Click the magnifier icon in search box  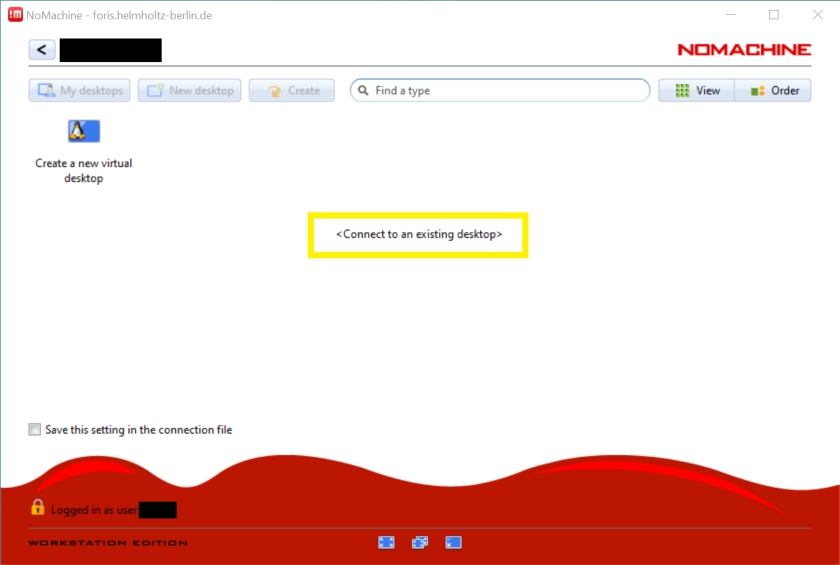tap(364, 90)
